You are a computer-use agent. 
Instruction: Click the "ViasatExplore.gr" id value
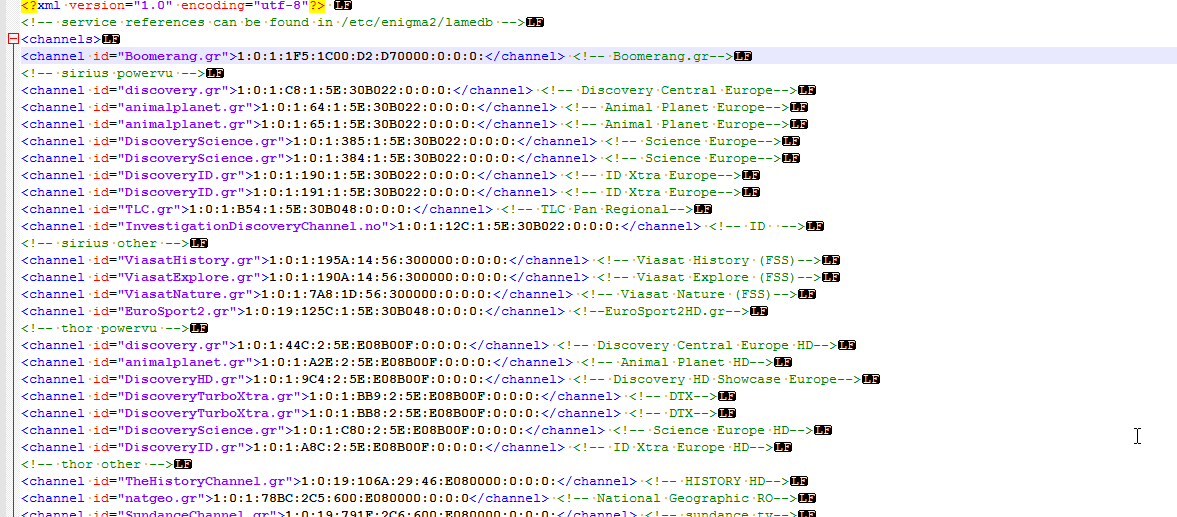(190, 277)
